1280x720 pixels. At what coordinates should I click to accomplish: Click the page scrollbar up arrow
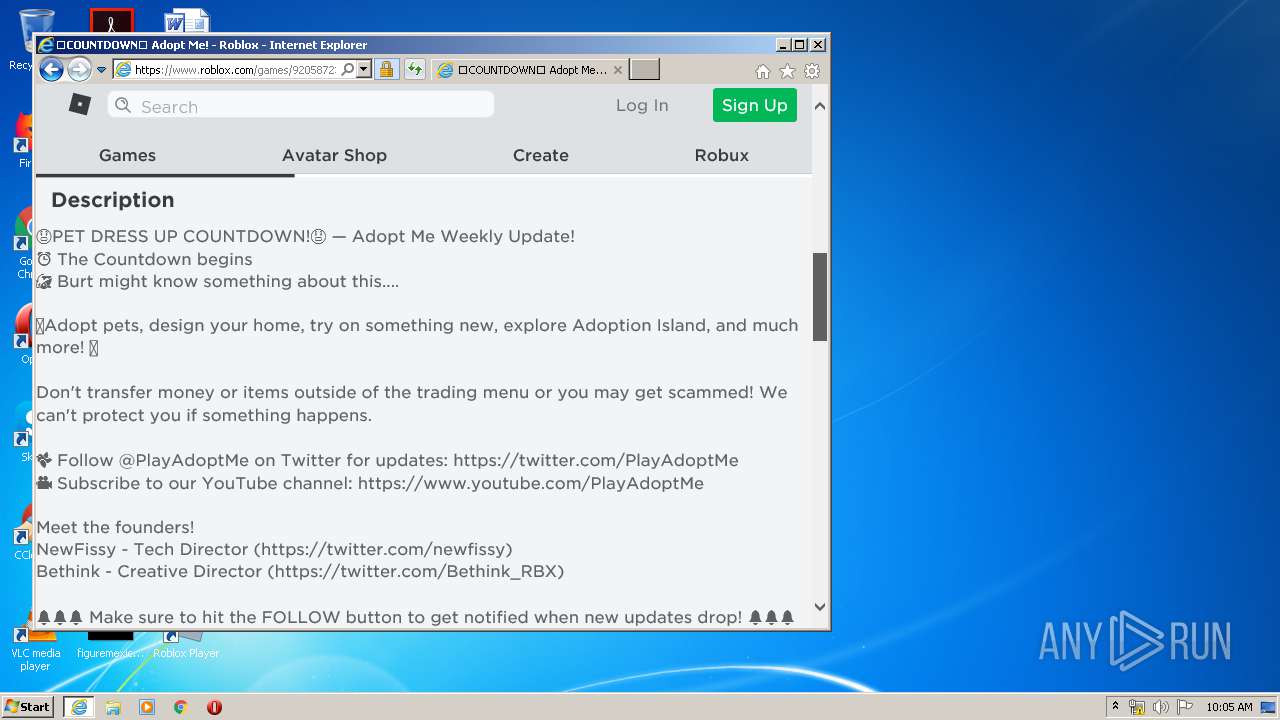click(820, 105)
